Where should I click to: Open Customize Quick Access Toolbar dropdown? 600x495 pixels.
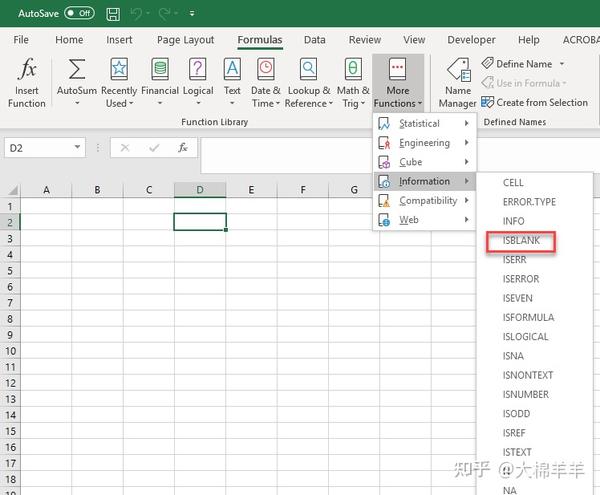tap(192, 14)
